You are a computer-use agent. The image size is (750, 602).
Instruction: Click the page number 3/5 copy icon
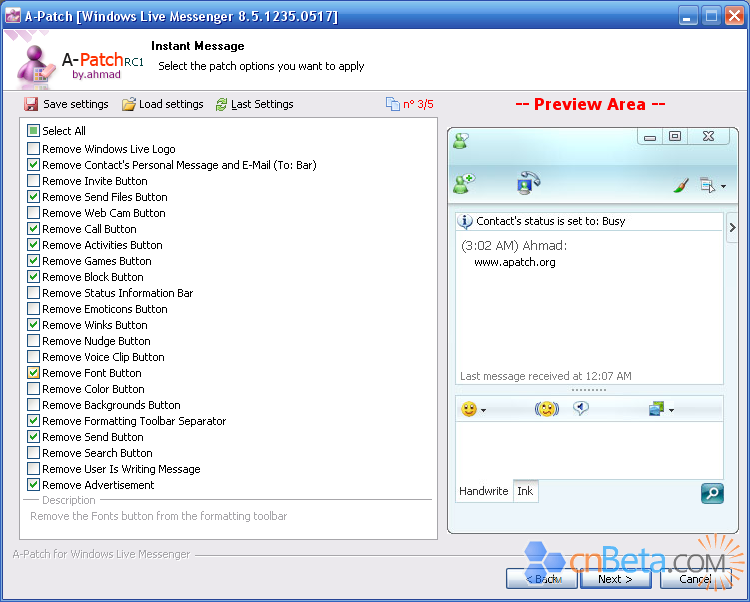393,104
